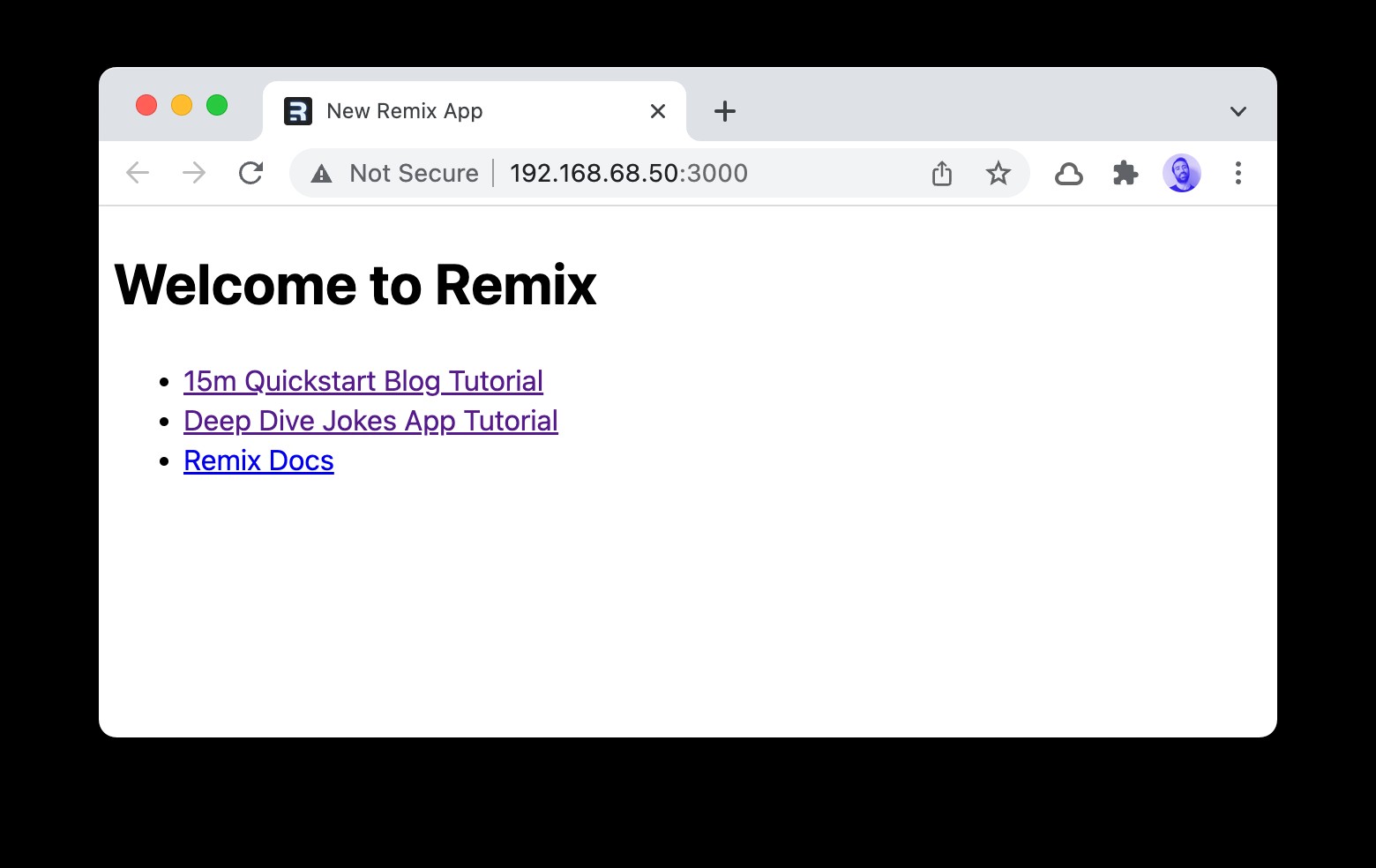This screenshot has height=868, width=1376.
Task: Open the share menu via the share icon
Action: 941,173
